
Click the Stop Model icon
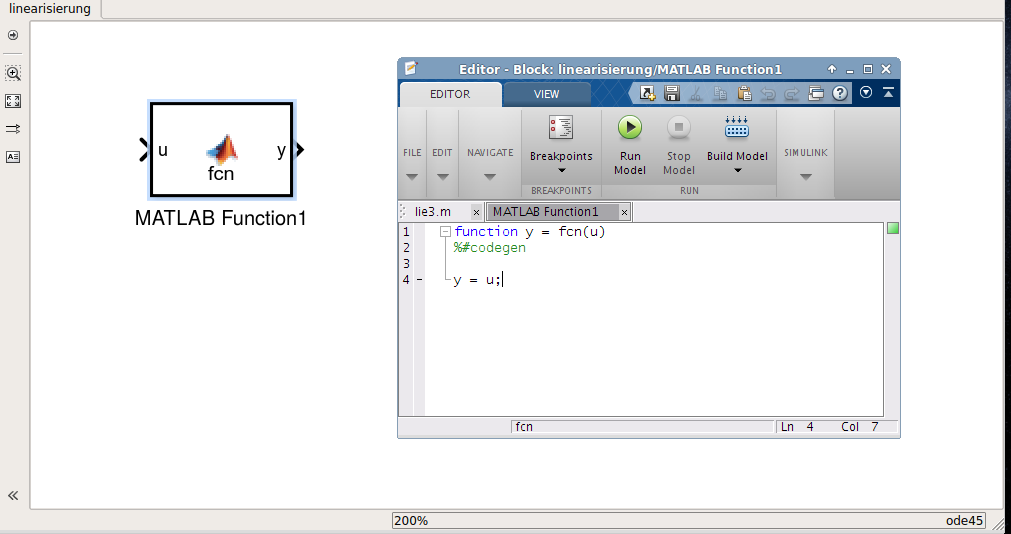[678, 128]
